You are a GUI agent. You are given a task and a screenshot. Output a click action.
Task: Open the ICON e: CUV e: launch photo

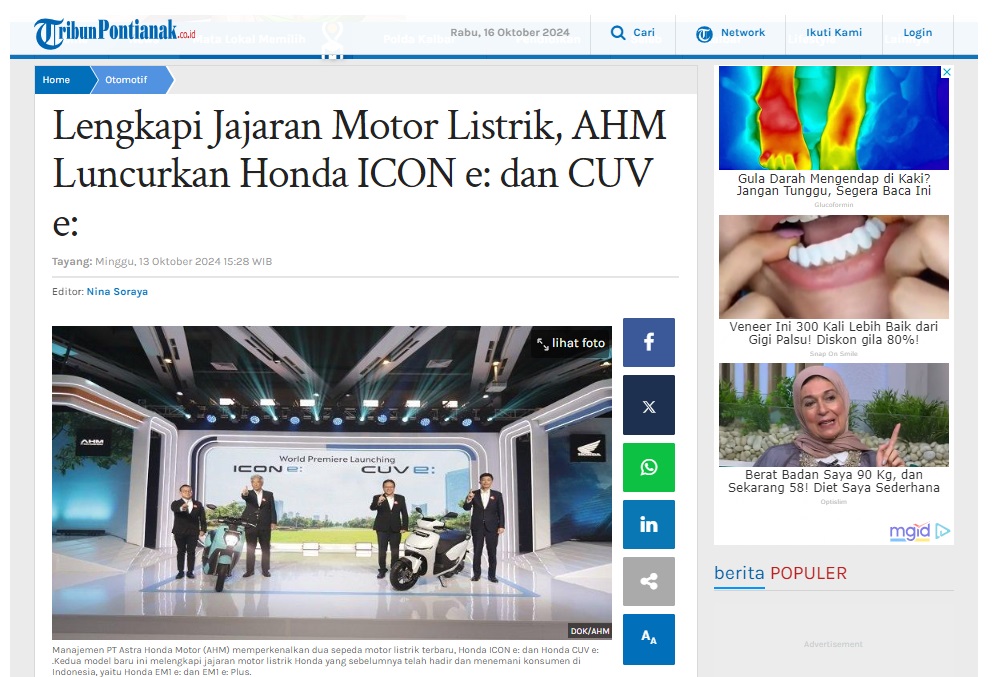pos(332,482)
